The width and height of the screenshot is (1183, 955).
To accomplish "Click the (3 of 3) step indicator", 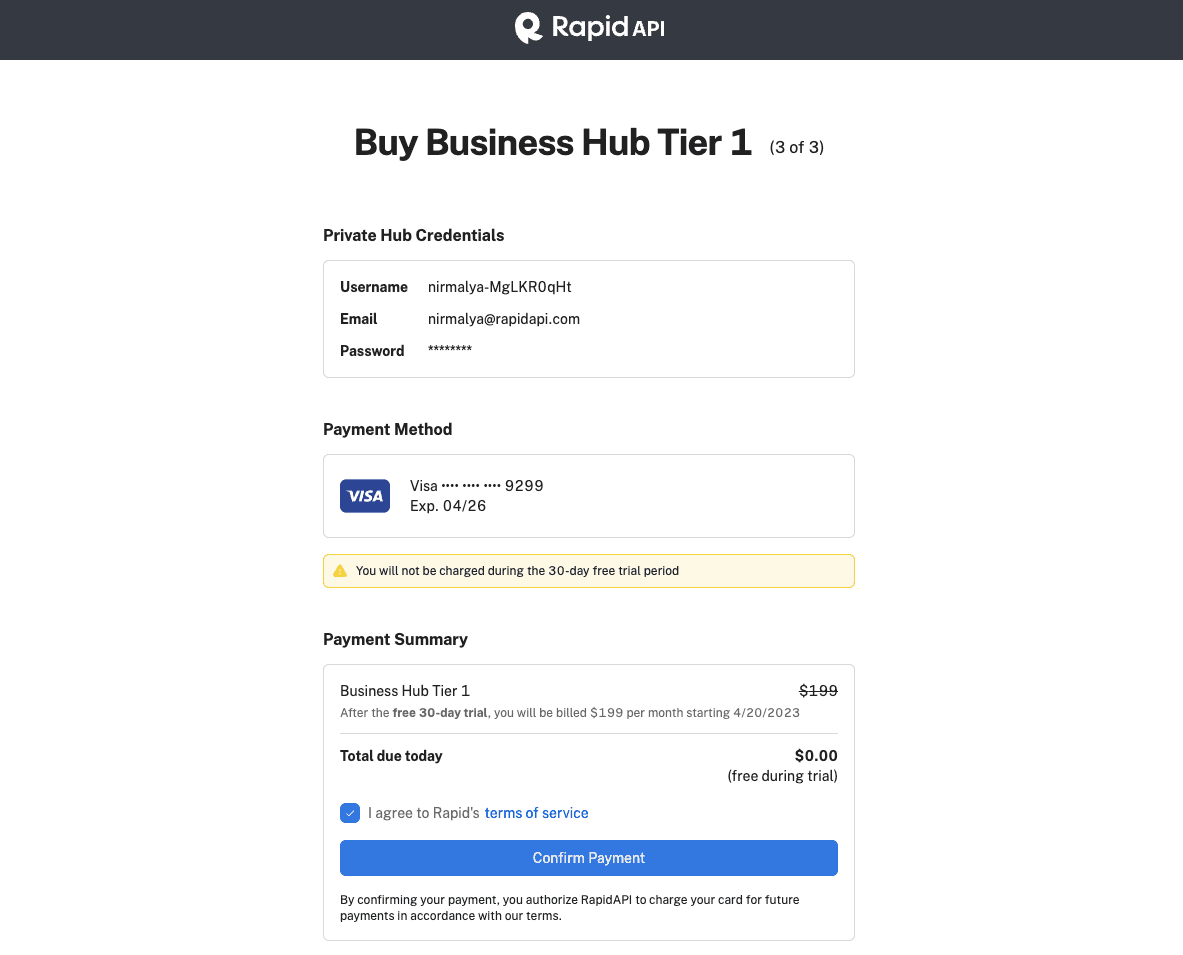I will pos(797,147).
